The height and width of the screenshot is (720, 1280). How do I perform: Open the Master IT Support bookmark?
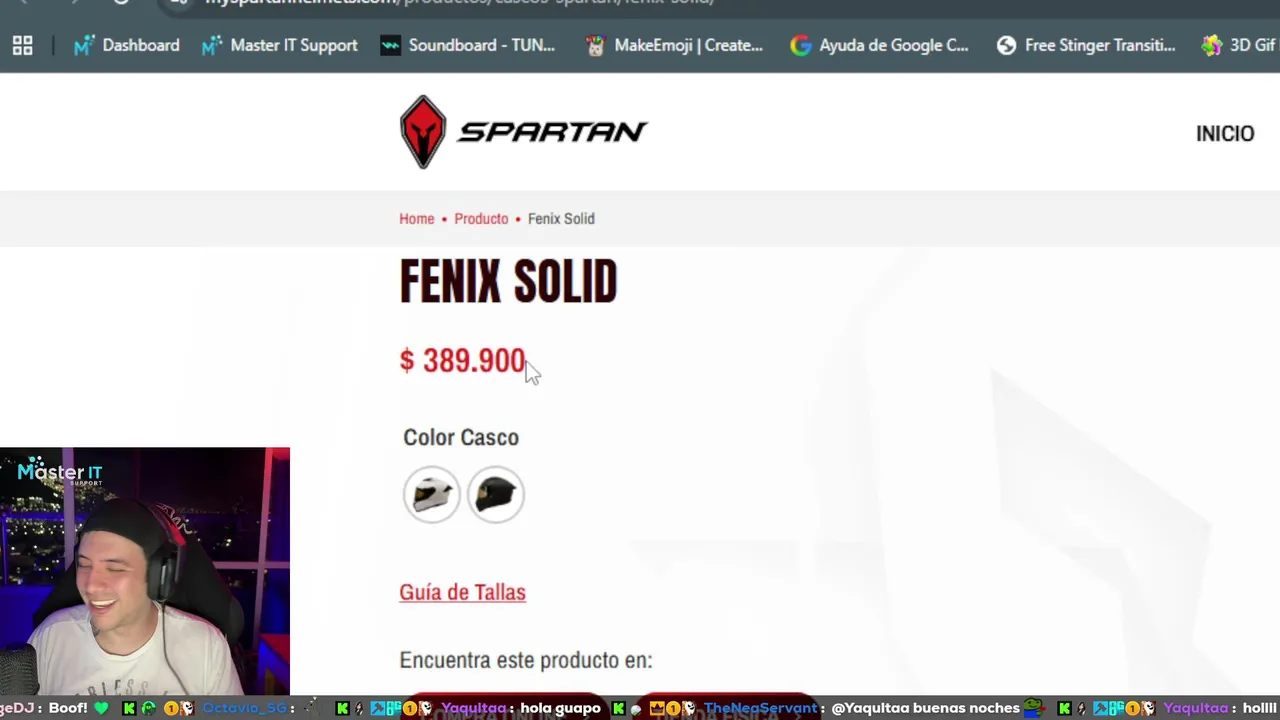[x=279, y=45]
